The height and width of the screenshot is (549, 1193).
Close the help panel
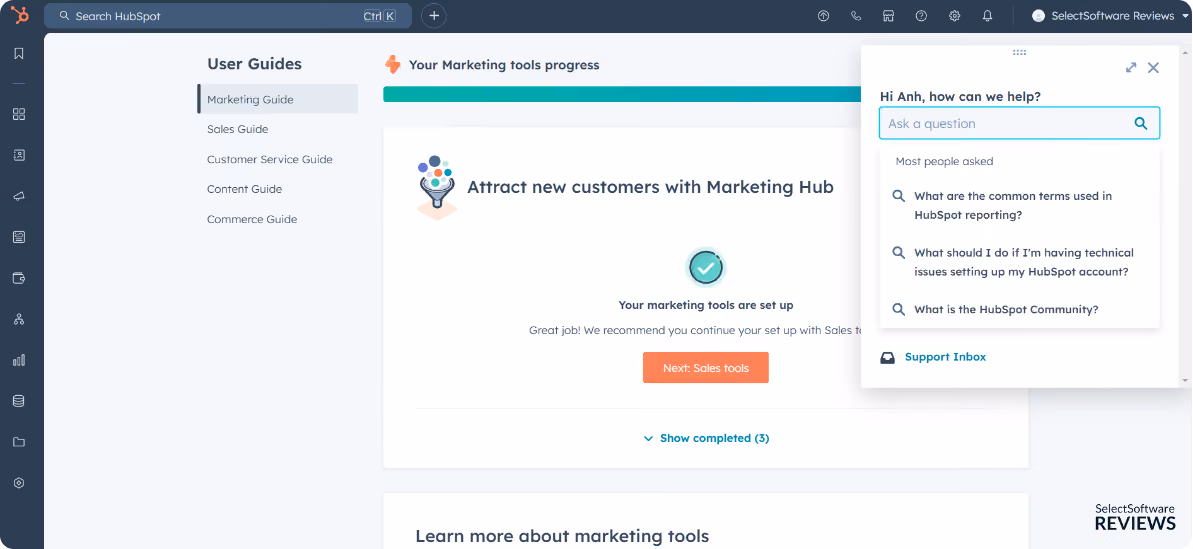(1153, 68)
